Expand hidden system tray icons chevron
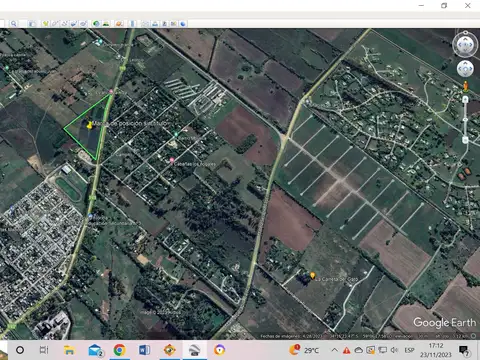 (334, 350)
